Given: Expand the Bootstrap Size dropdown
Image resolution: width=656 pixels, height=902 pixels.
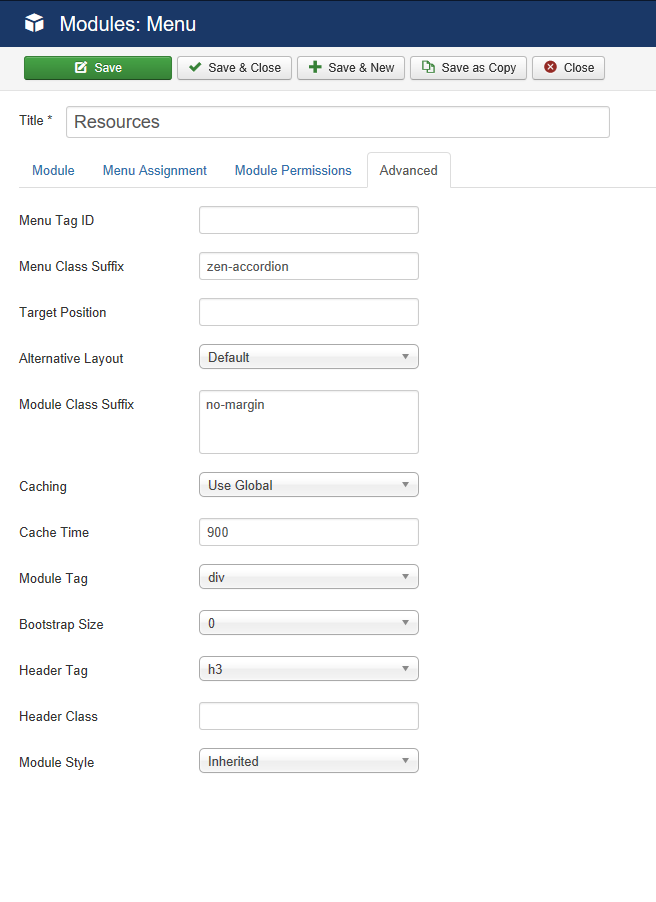Looking at the screenshot, I should click(309, 623).
